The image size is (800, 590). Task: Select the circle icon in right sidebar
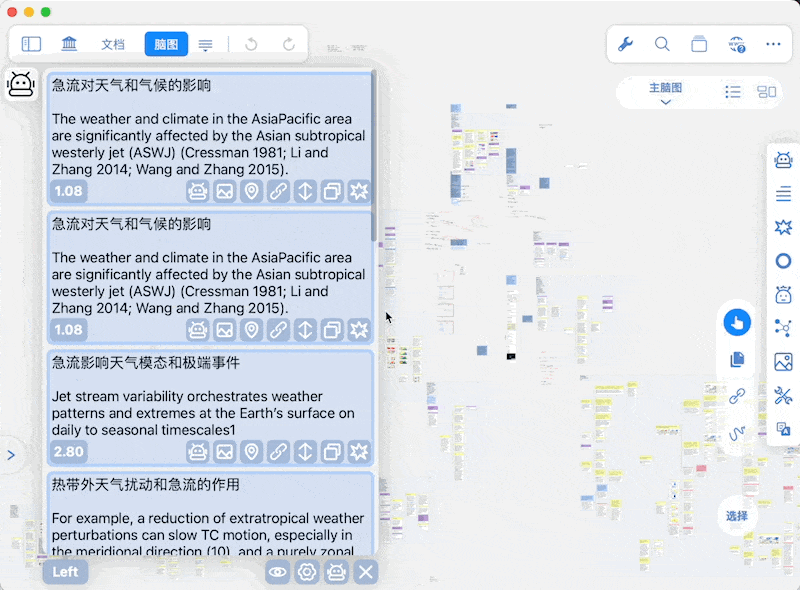point(783,261)
